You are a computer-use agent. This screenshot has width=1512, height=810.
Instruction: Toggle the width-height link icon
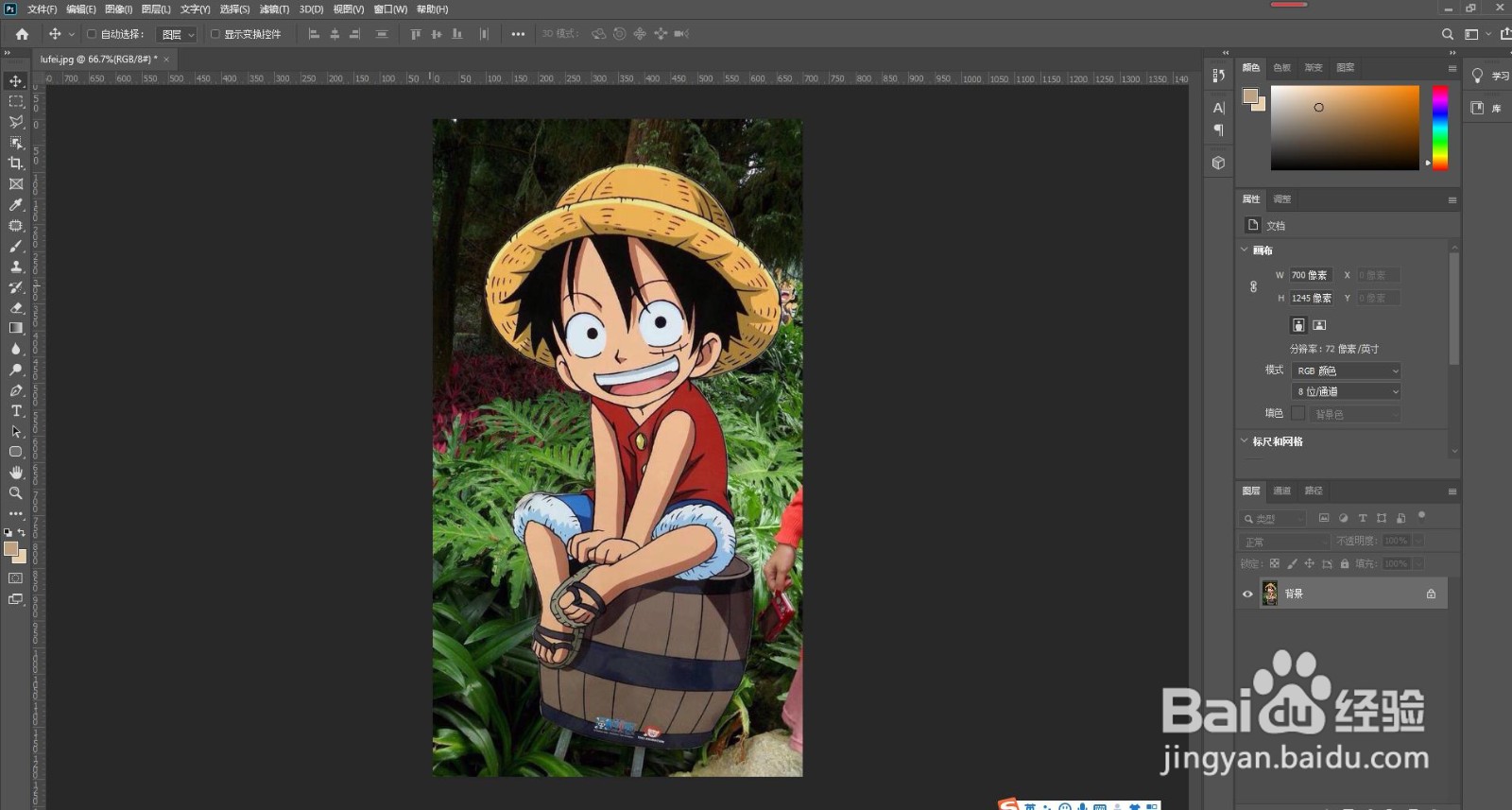pyautogui.click(x=1253, y=286)
